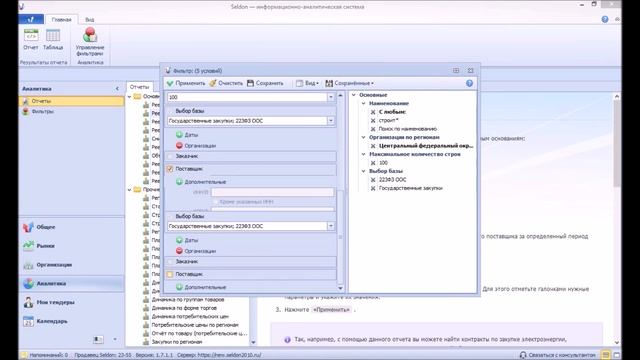This screenshot has width=640, height=360.
Task: Remove the 223ФЗ ООС base condition
Action: (x=373, y=180)
